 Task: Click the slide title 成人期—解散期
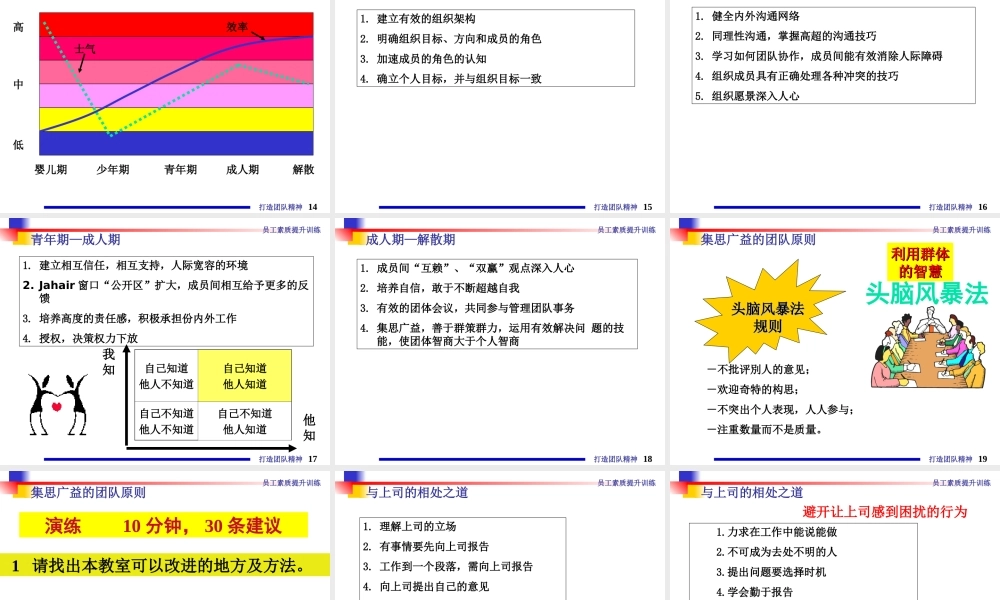pyautogui.click(x=411, y=239)
